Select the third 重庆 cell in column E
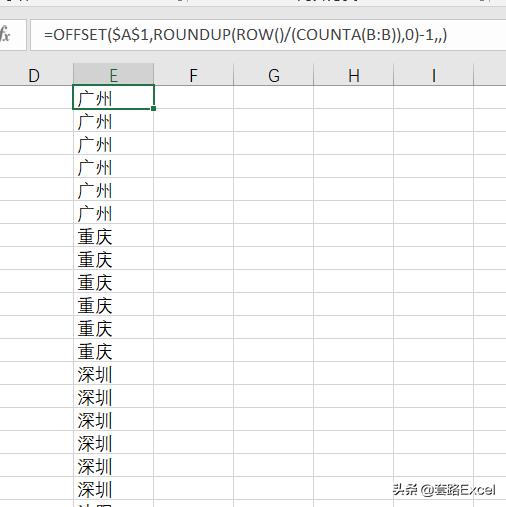 (113, 281)
